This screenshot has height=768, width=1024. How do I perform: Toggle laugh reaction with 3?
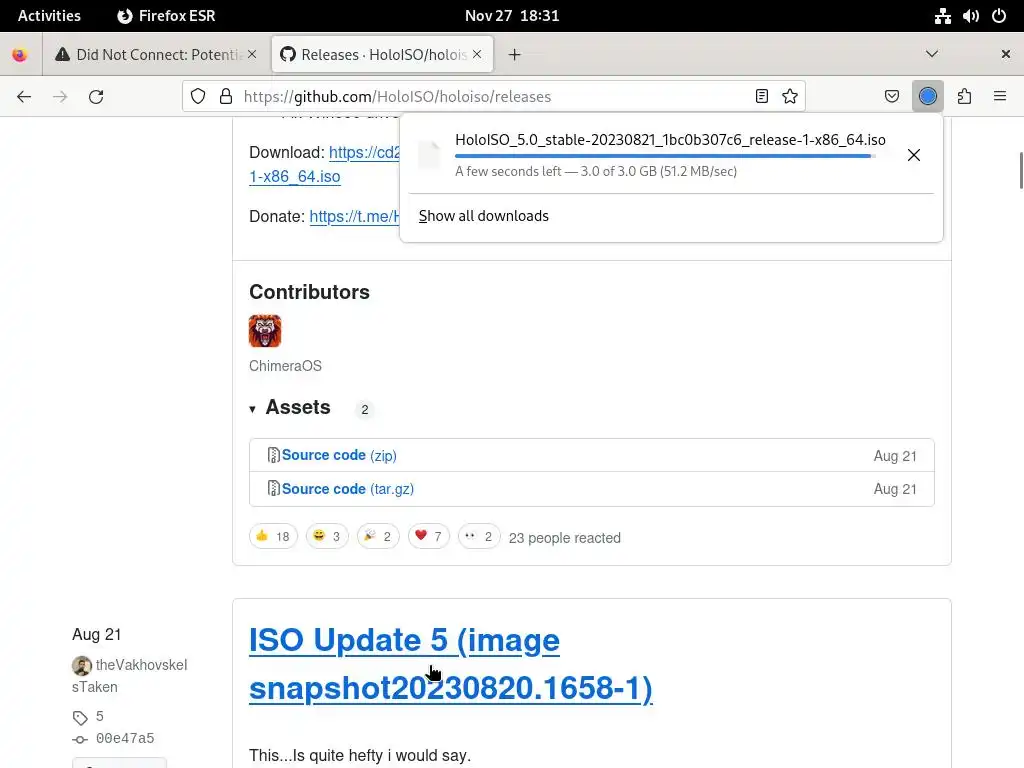pyautogui.click(x=327, y=536)
